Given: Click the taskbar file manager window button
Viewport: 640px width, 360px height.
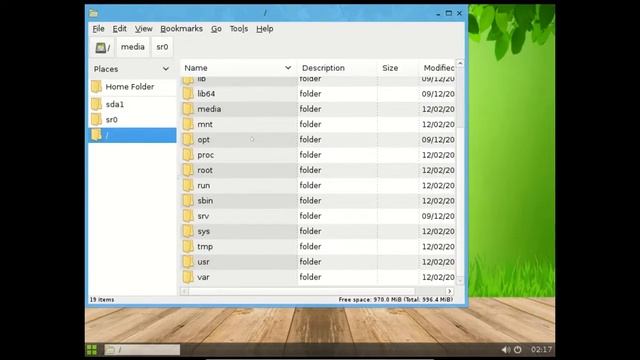Looking at the screenshot, I should [x=142, y=350].
